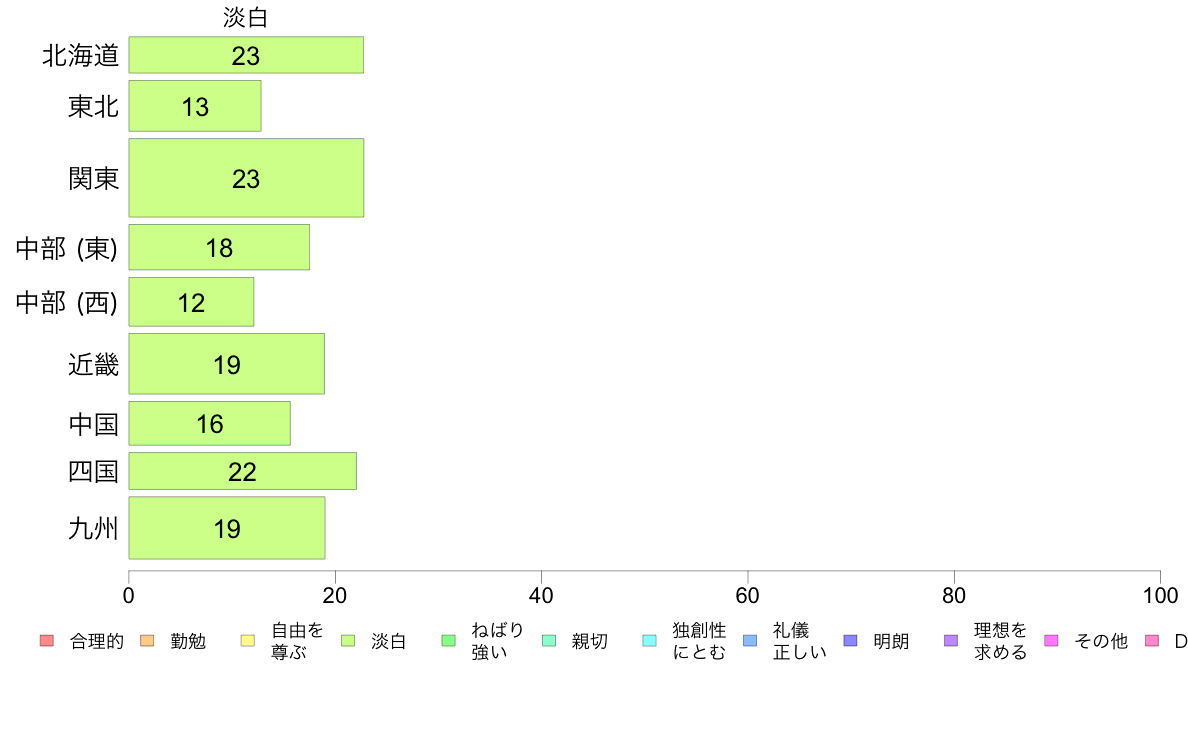1188x736 pixels.
Task: Select the 理想を求める purple legend swatch
Action: (951, 640)
